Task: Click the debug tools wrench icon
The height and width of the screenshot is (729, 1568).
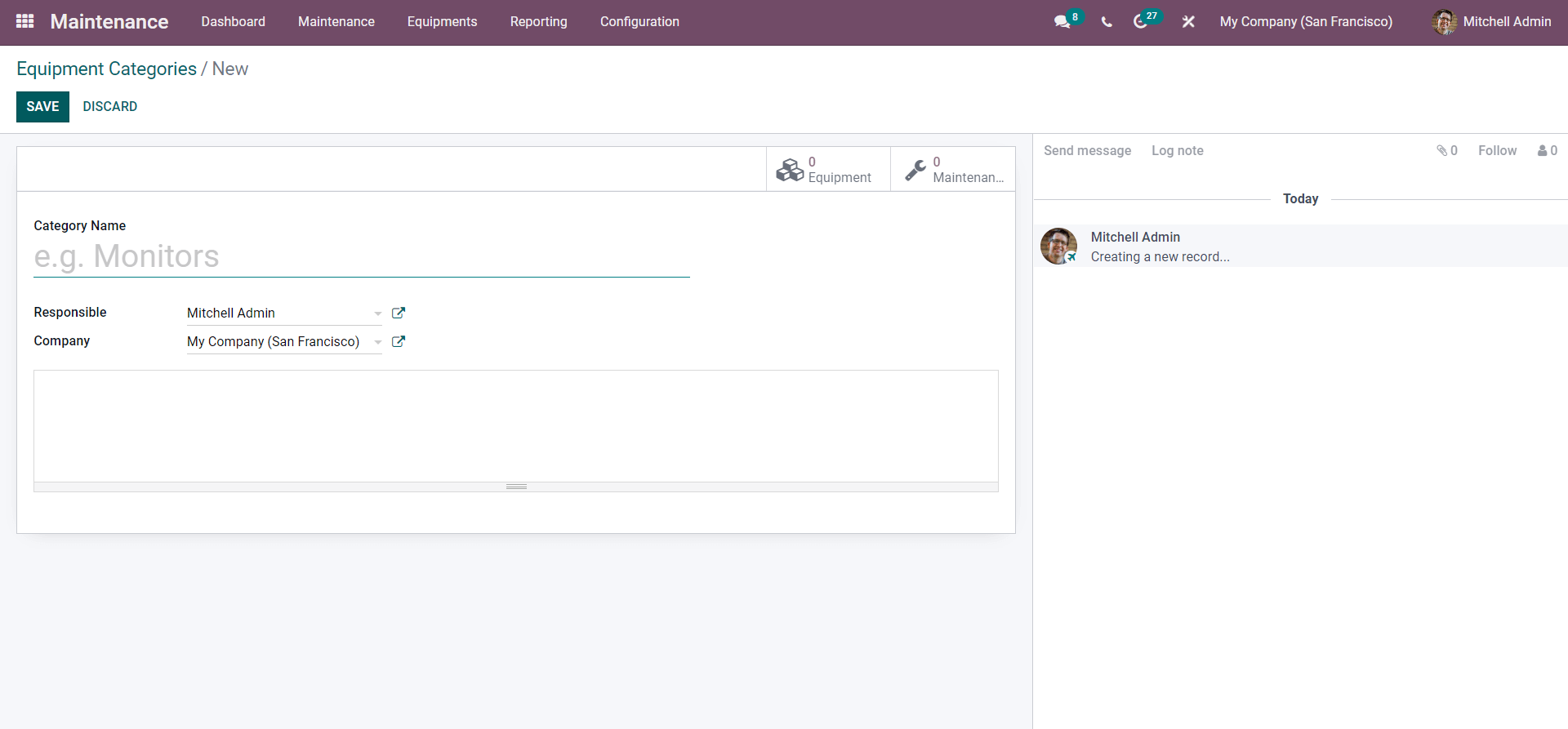Action: [x=1188, y=22]
